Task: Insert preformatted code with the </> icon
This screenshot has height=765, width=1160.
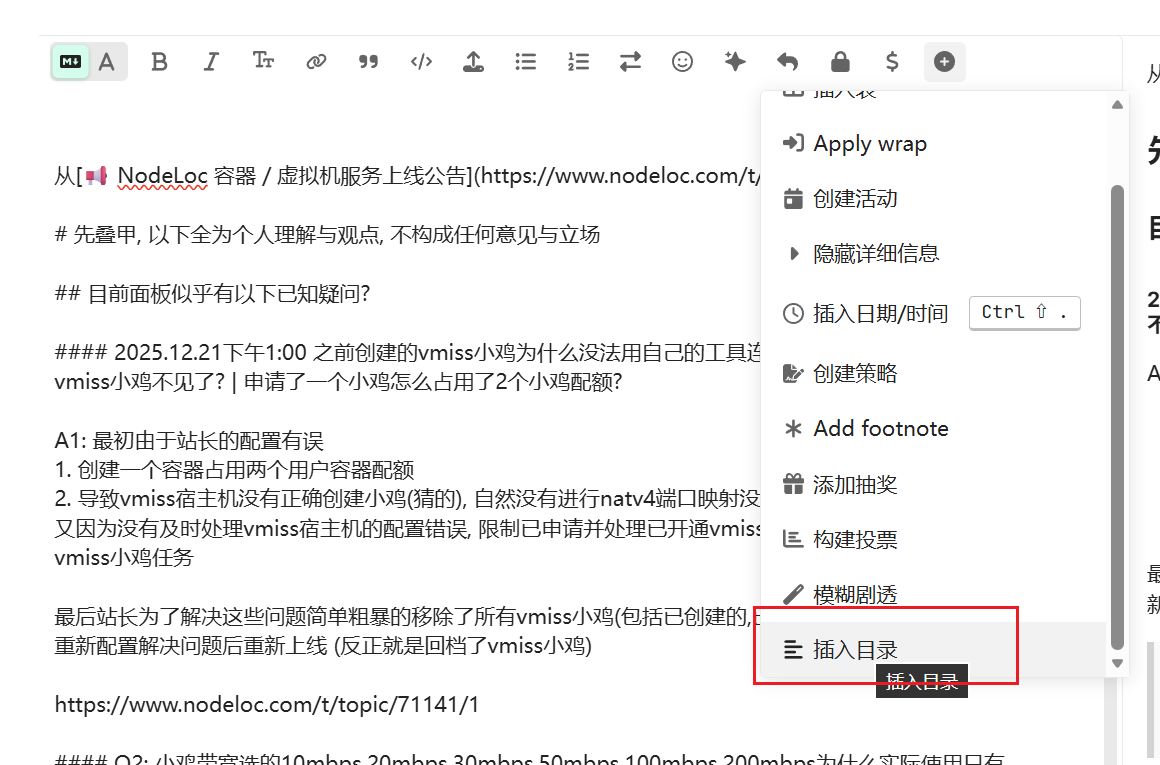Action: pos(421,62)
